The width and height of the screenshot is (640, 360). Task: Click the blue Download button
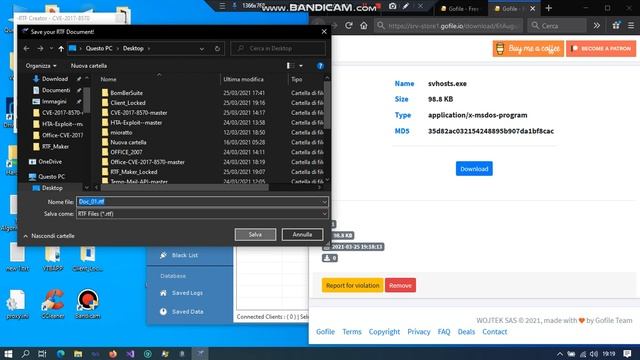[x=474, y=169]
